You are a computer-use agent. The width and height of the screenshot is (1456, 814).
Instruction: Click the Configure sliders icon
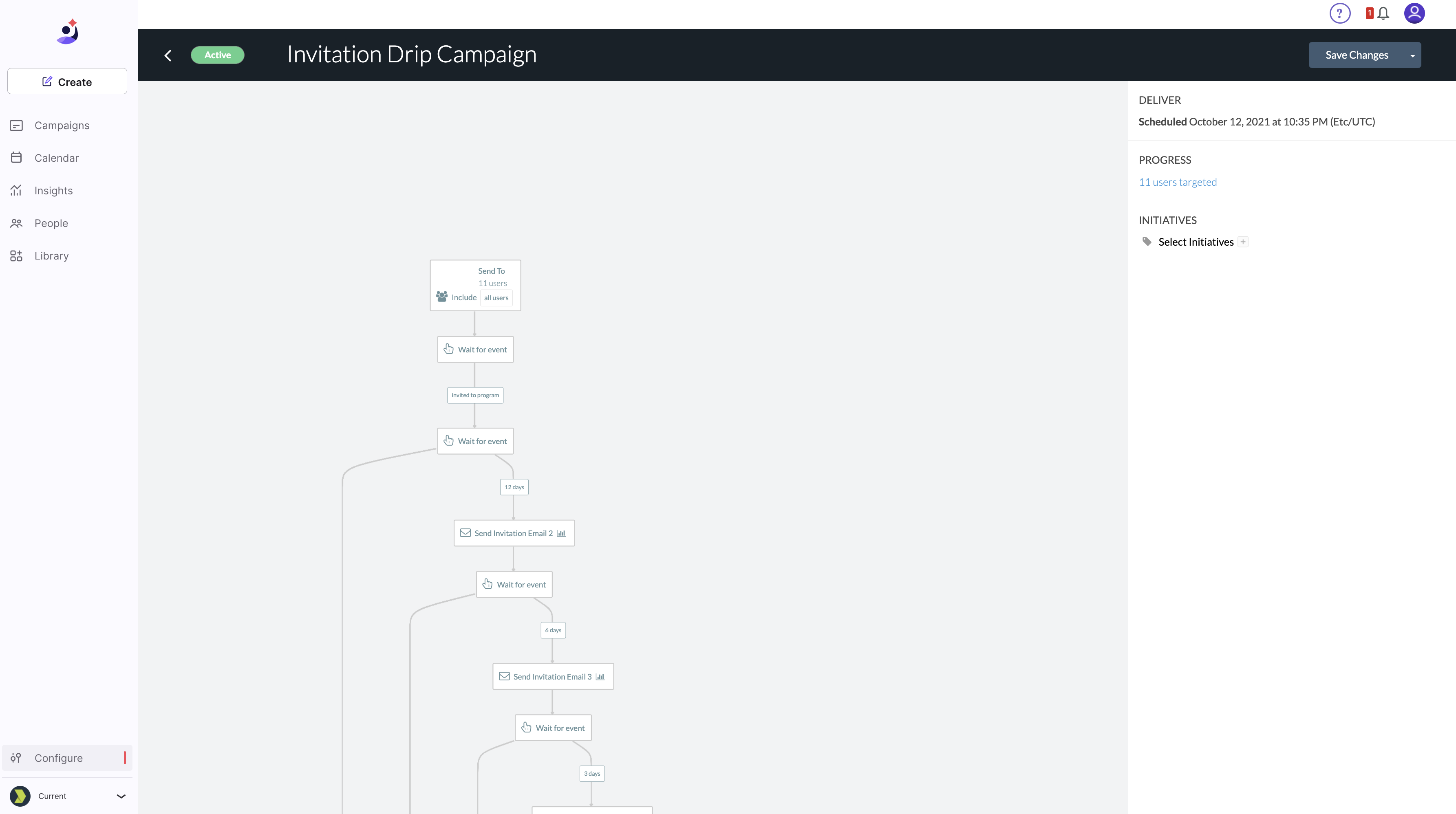(x=16, y=758)
